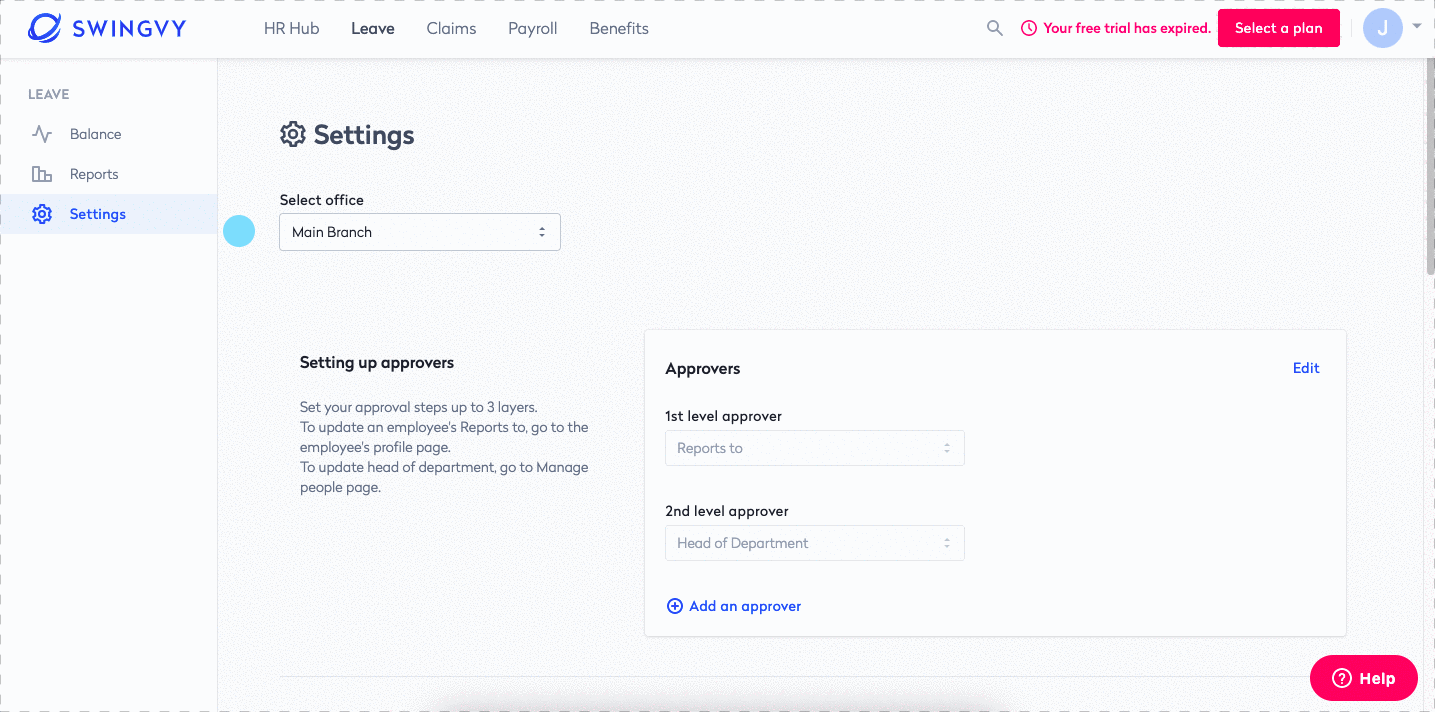Viewport: 1435px width, 712px height.
Task: Click the plus icon beside Add an approver
Action: 675,606
